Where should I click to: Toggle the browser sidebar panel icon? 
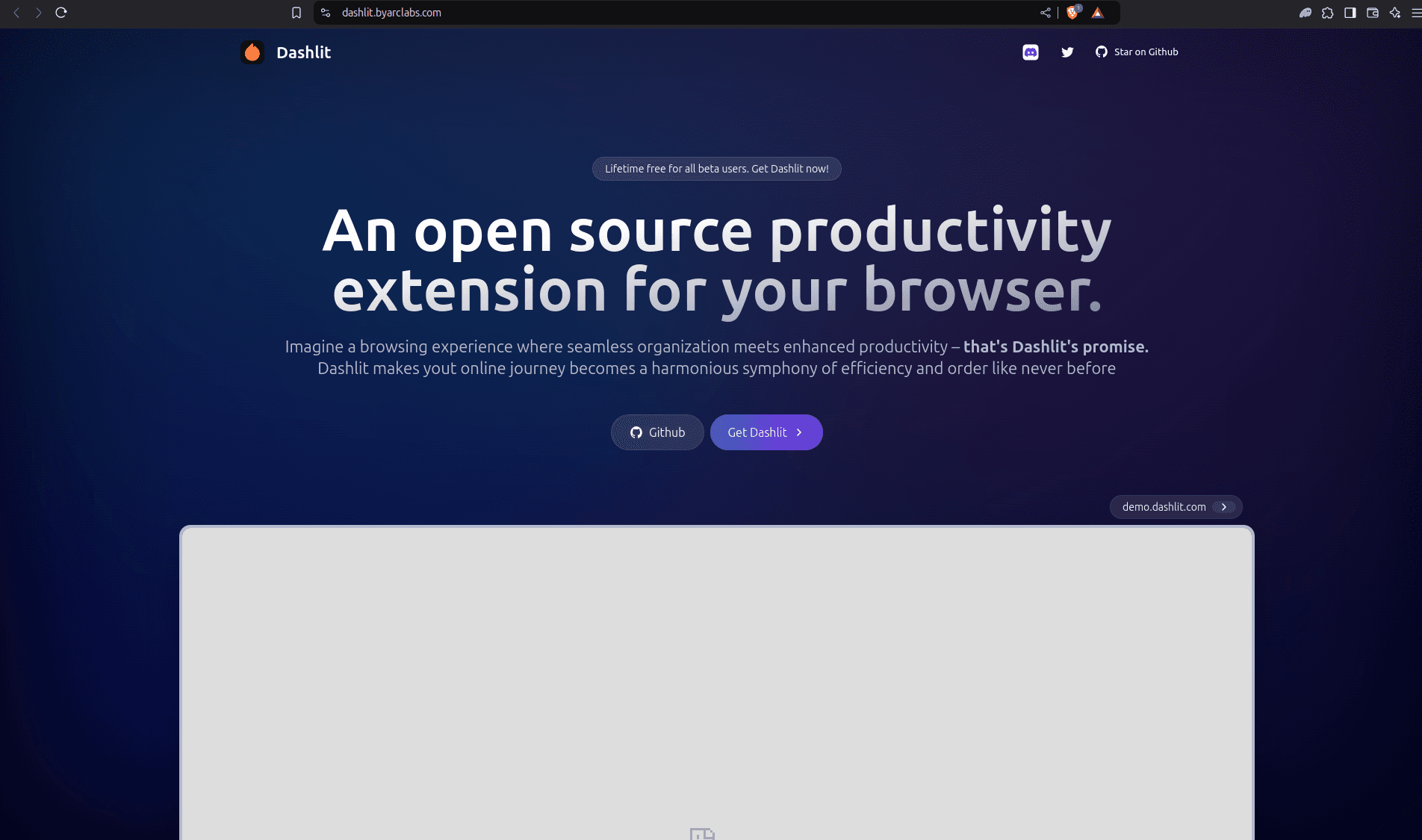(1350, 13)
